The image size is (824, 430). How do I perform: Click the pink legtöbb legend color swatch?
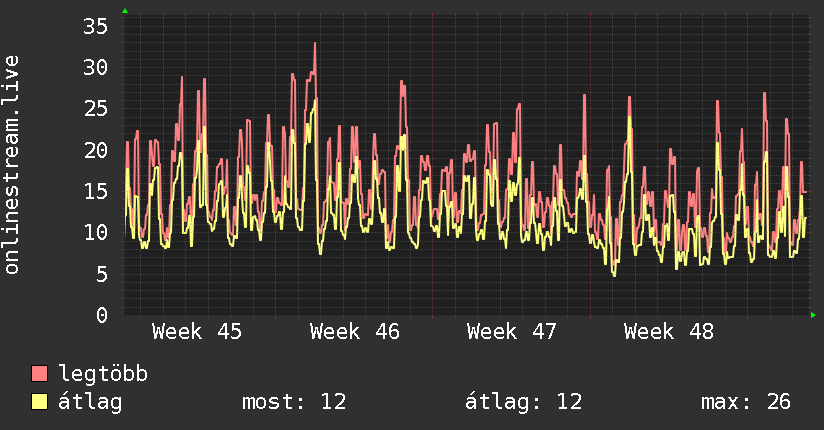(x=39, y=373)
